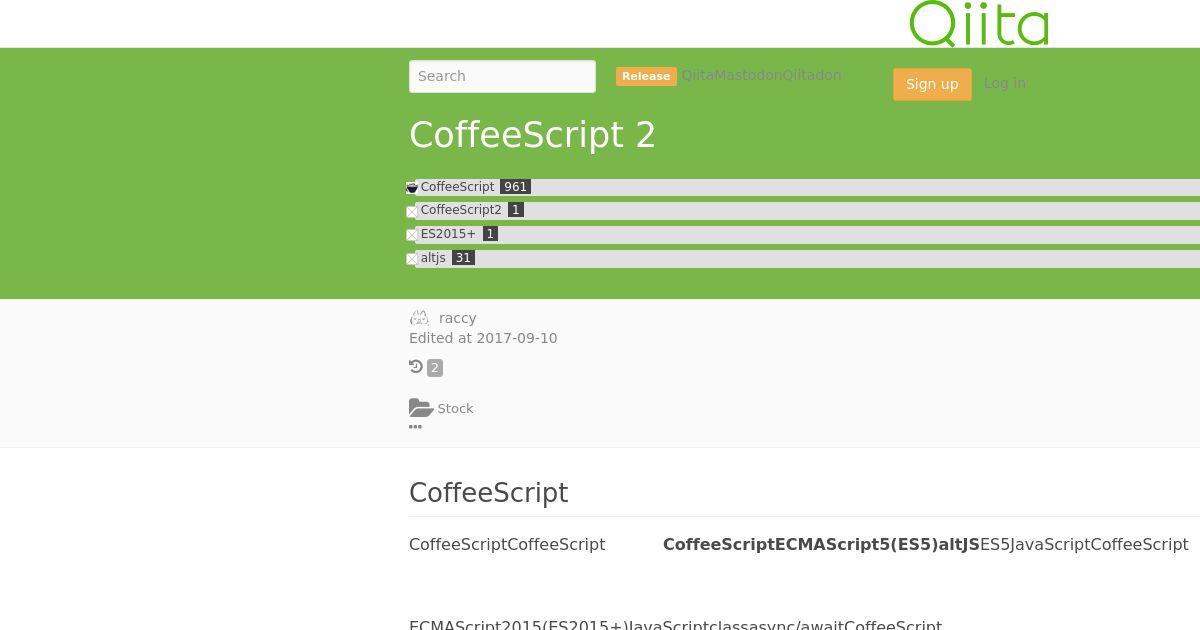The width and height of the screenshot is (1200, 630).
Task: Click the Sign up button
Action: click(932, 84)
